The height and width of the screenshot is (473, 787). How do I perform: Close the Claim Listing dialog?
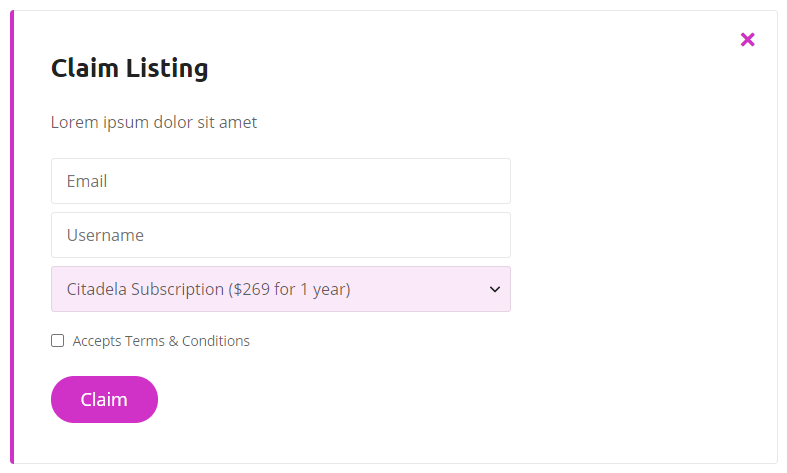click(x=747, y=39)
